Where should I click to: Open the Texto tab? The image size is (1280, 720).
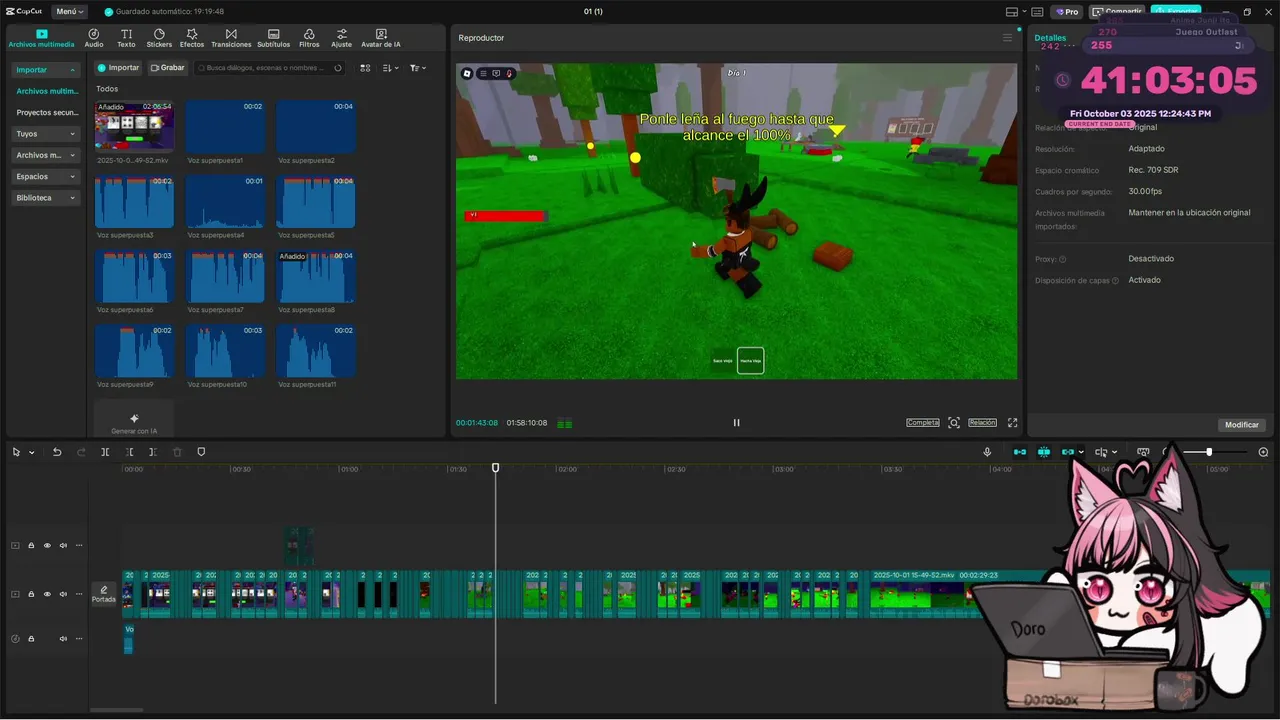126,38
